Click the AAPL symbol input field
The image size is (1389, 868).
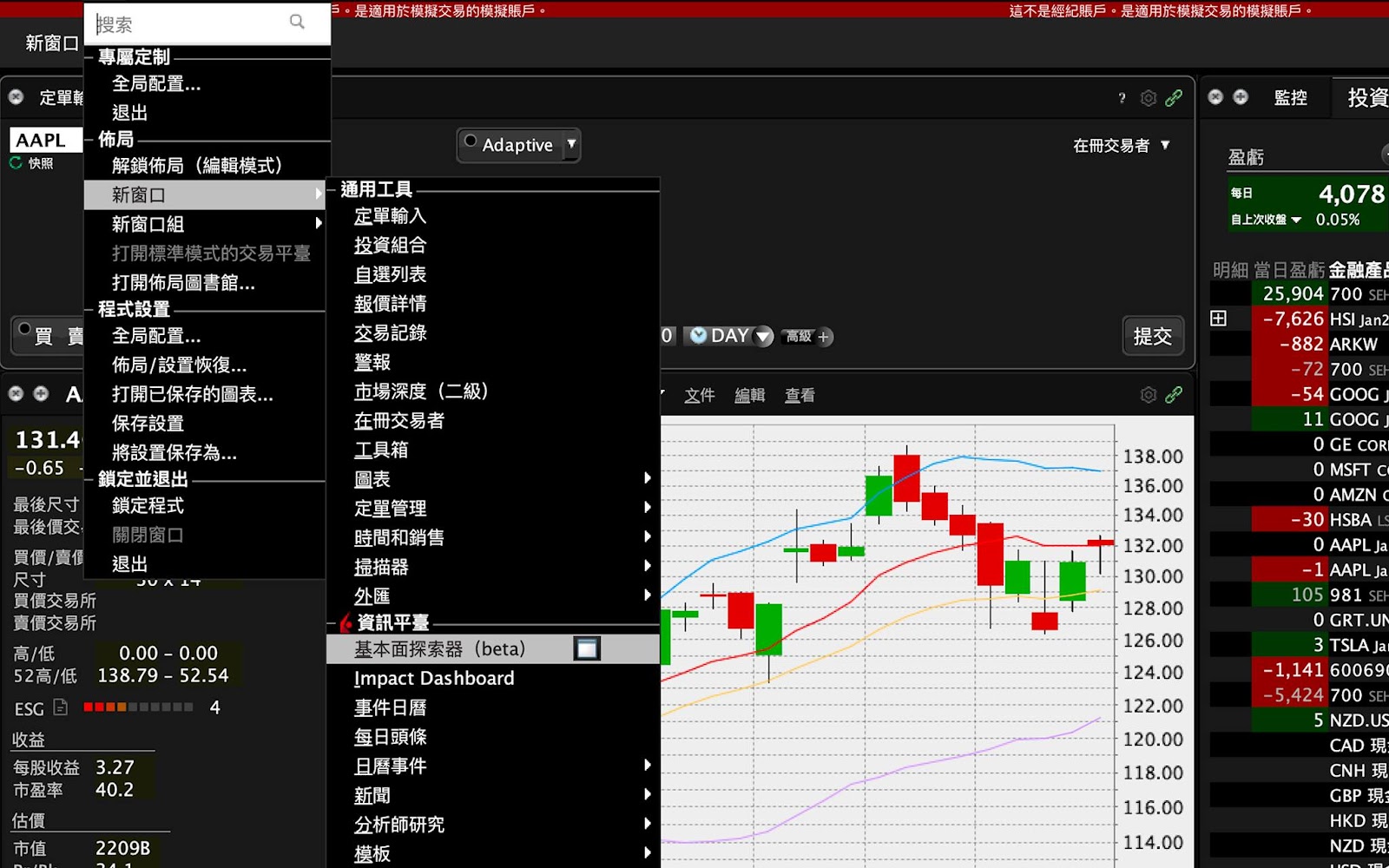click(x=45, y=140)
